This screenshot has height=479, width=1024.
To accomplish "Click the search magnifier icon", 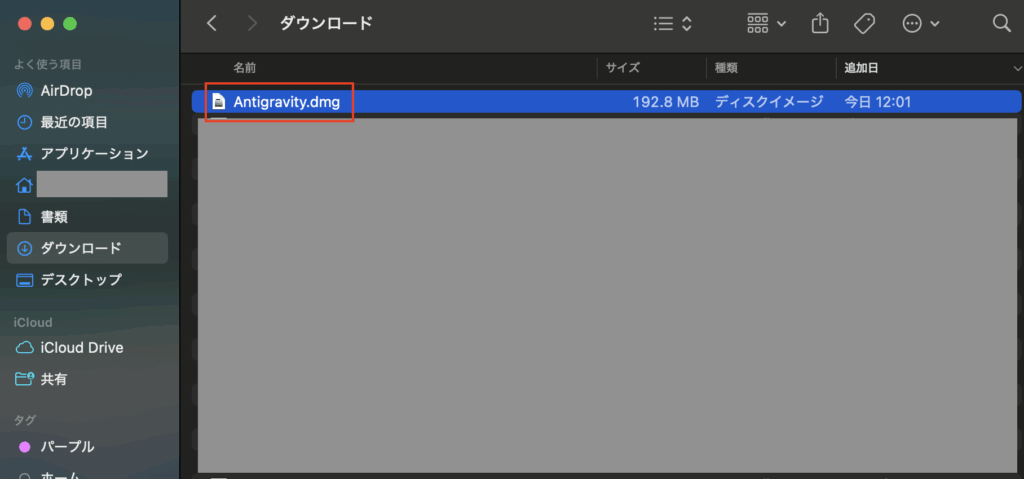I will (x=1001, y=23).
